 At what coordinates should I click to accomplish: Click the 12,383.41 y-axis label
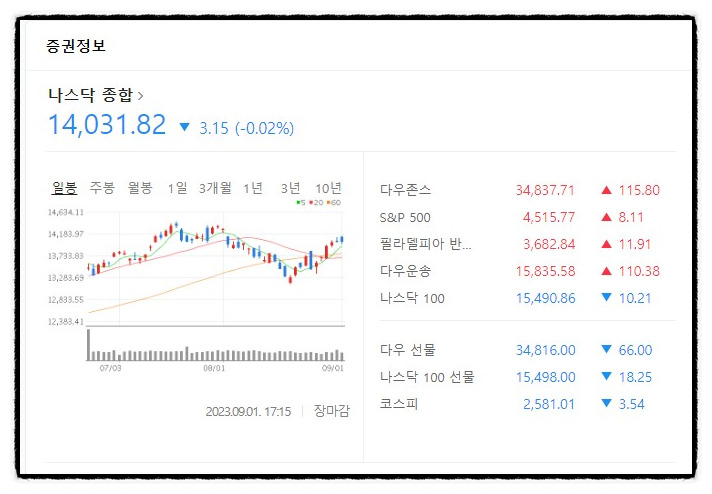point(66,321)
